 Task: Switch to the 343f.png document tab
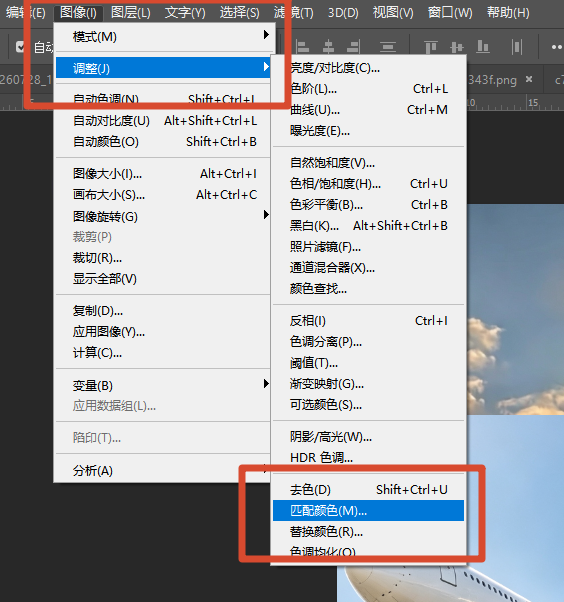(493, 80)
